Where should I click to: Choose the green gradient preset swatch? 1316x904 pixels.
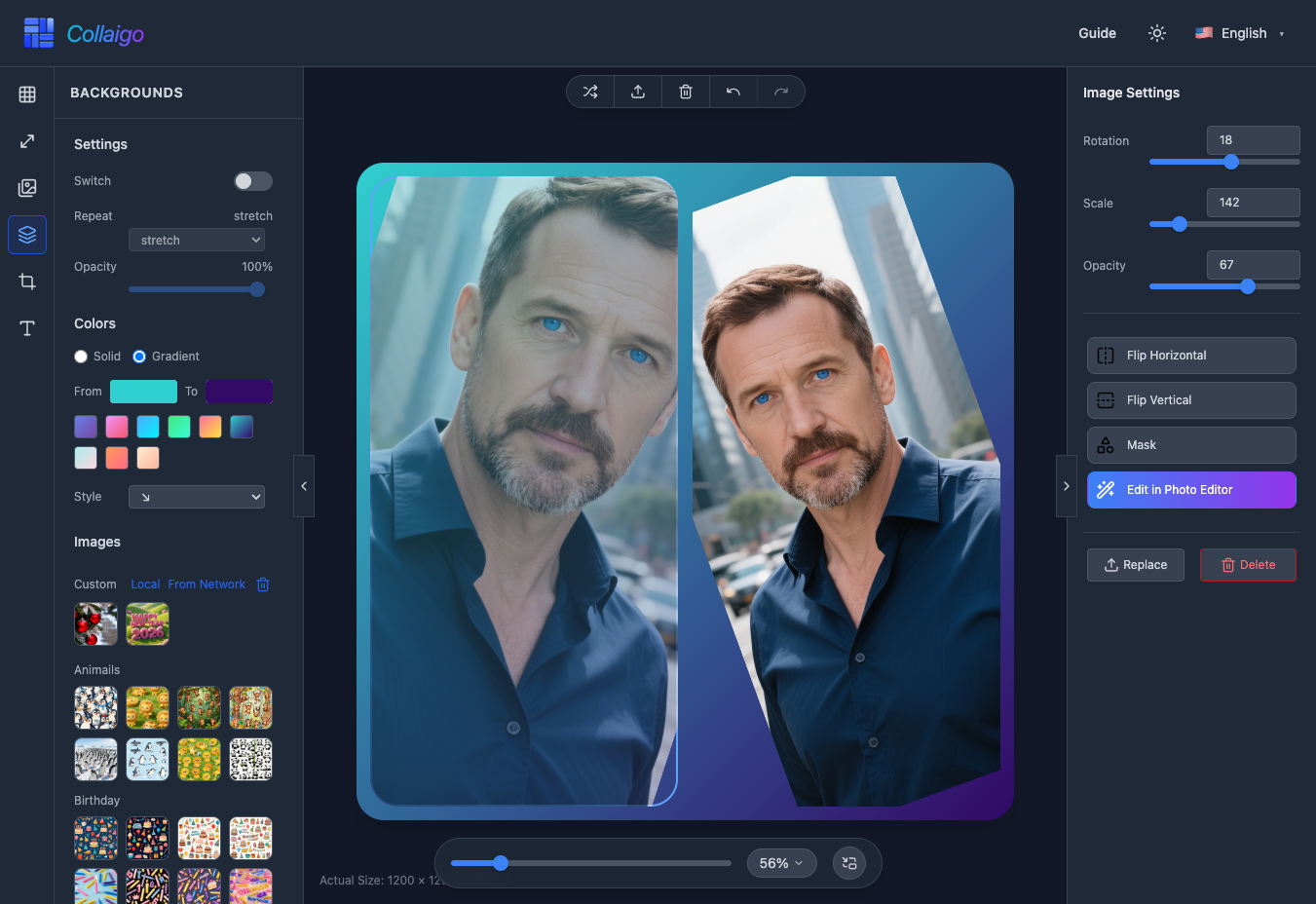click(x=179, y=427)
